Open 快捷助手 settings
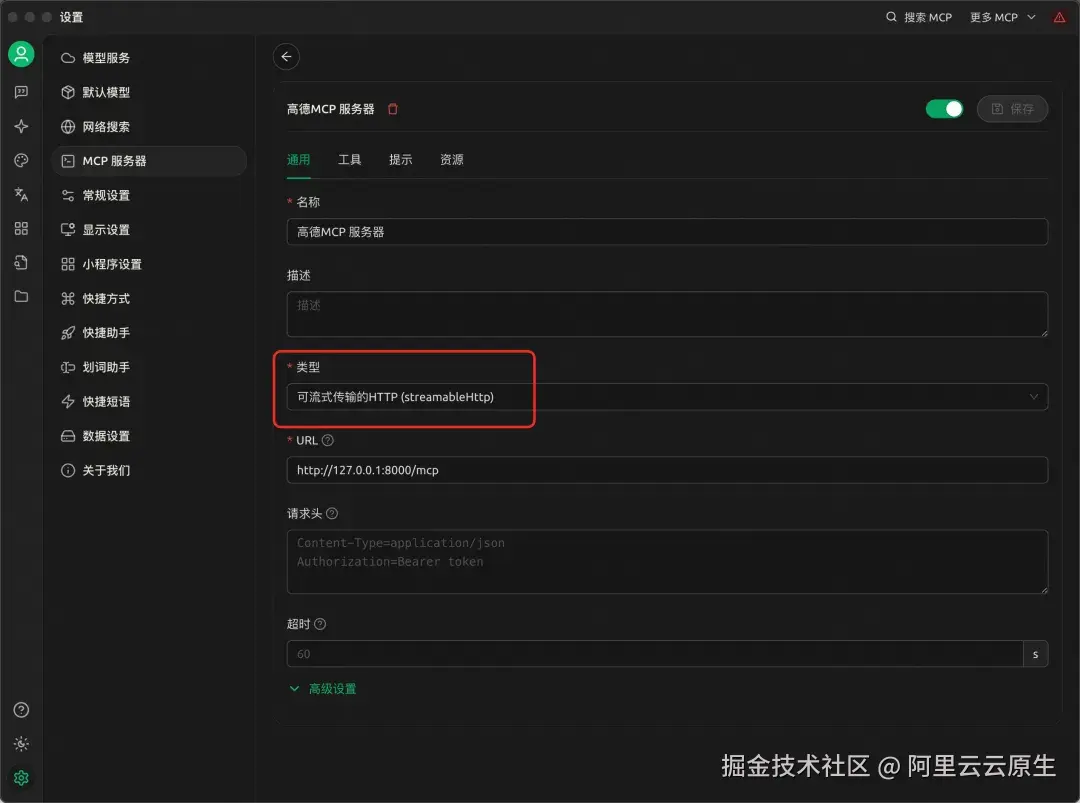This screenshot has height=803, width=1080. [x=149, y=333]
